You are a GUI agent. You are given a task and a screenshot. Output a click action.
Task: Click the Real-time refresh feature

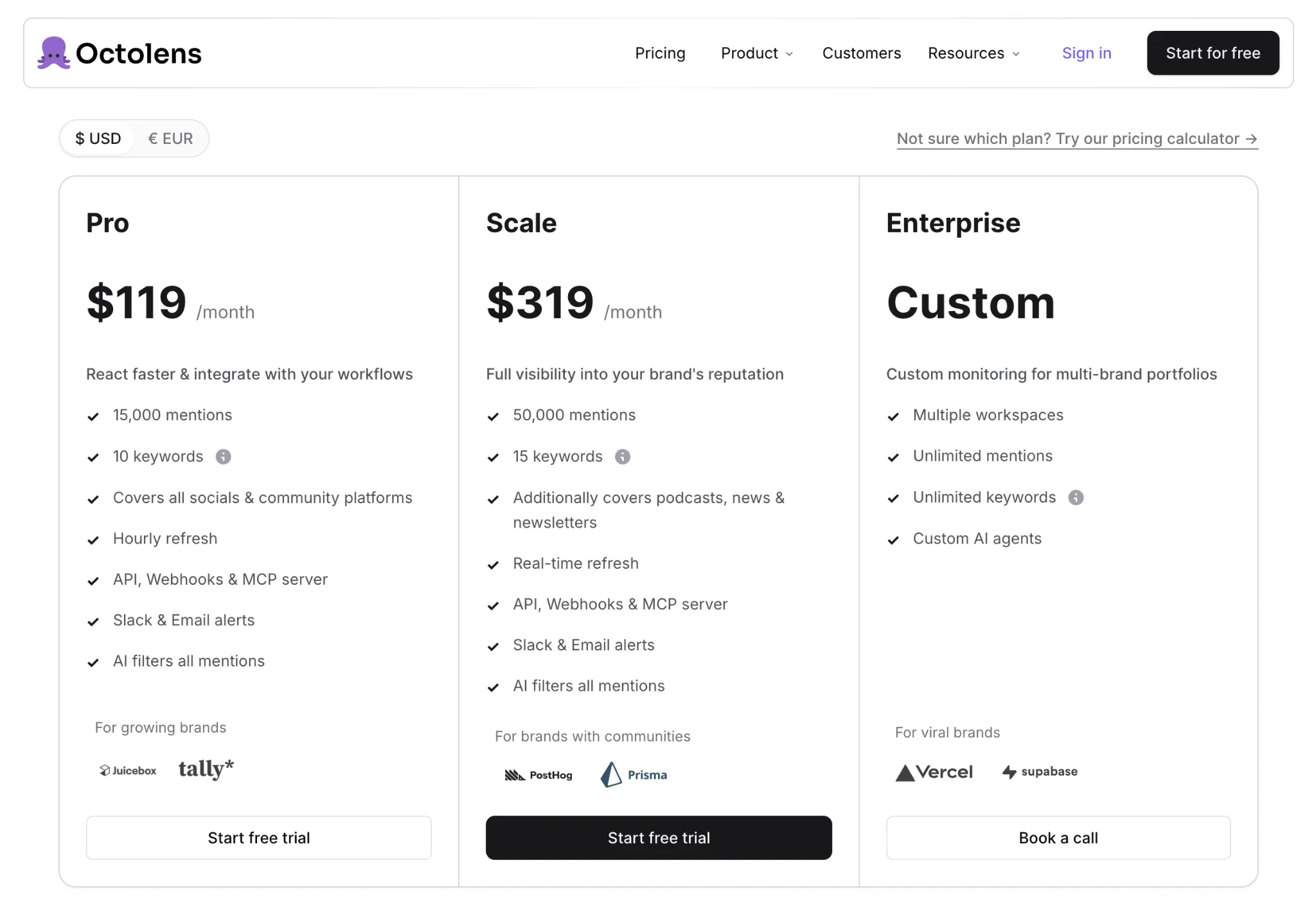tap(576, 564)
